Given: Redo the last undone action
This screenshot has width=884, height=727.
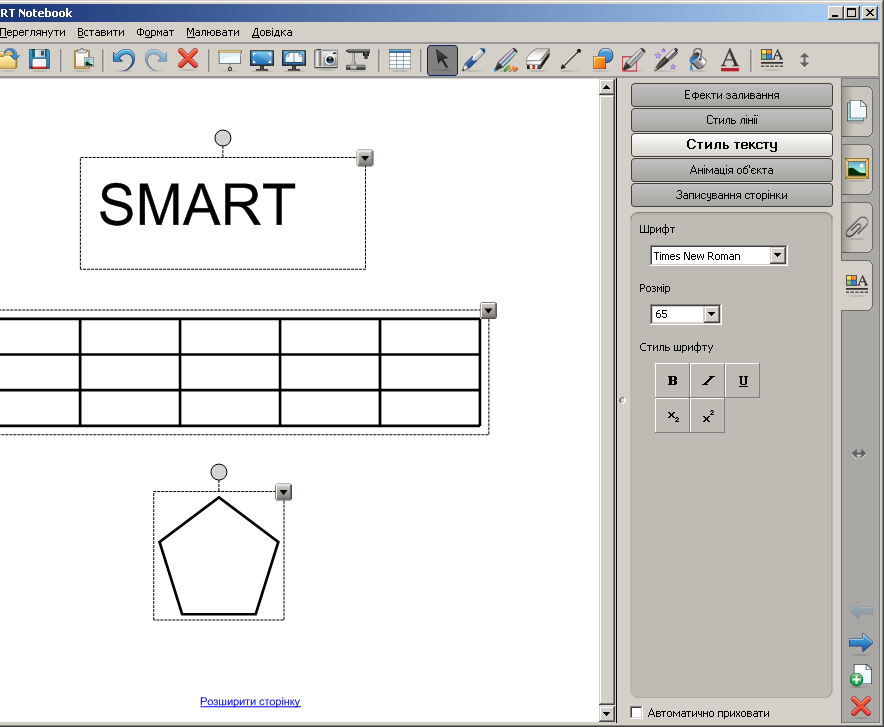Looking at the screenshot, I should point(156,59).
